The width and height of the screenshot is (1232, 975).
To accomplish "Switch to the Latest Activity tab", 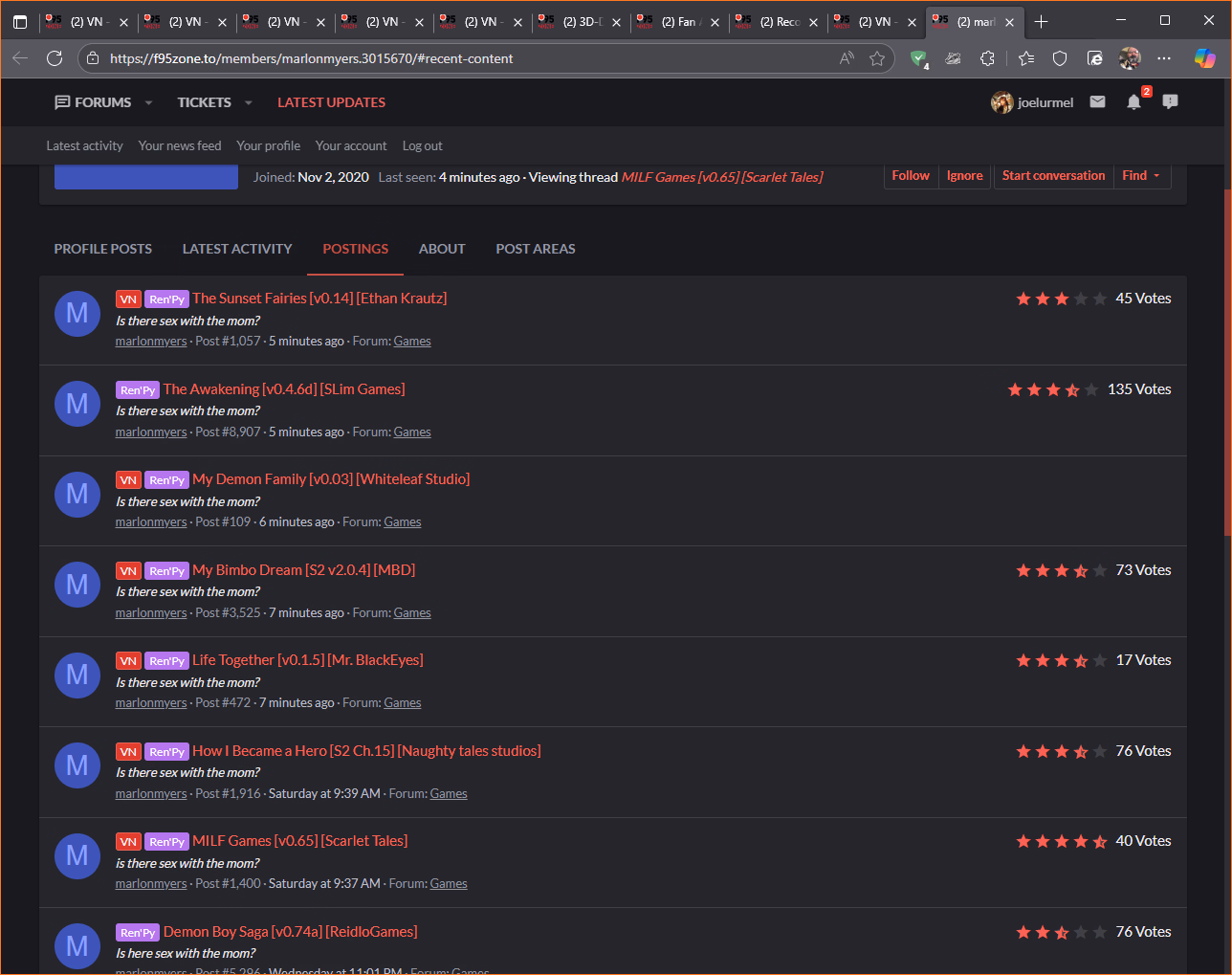I will (x=237, y=249).
